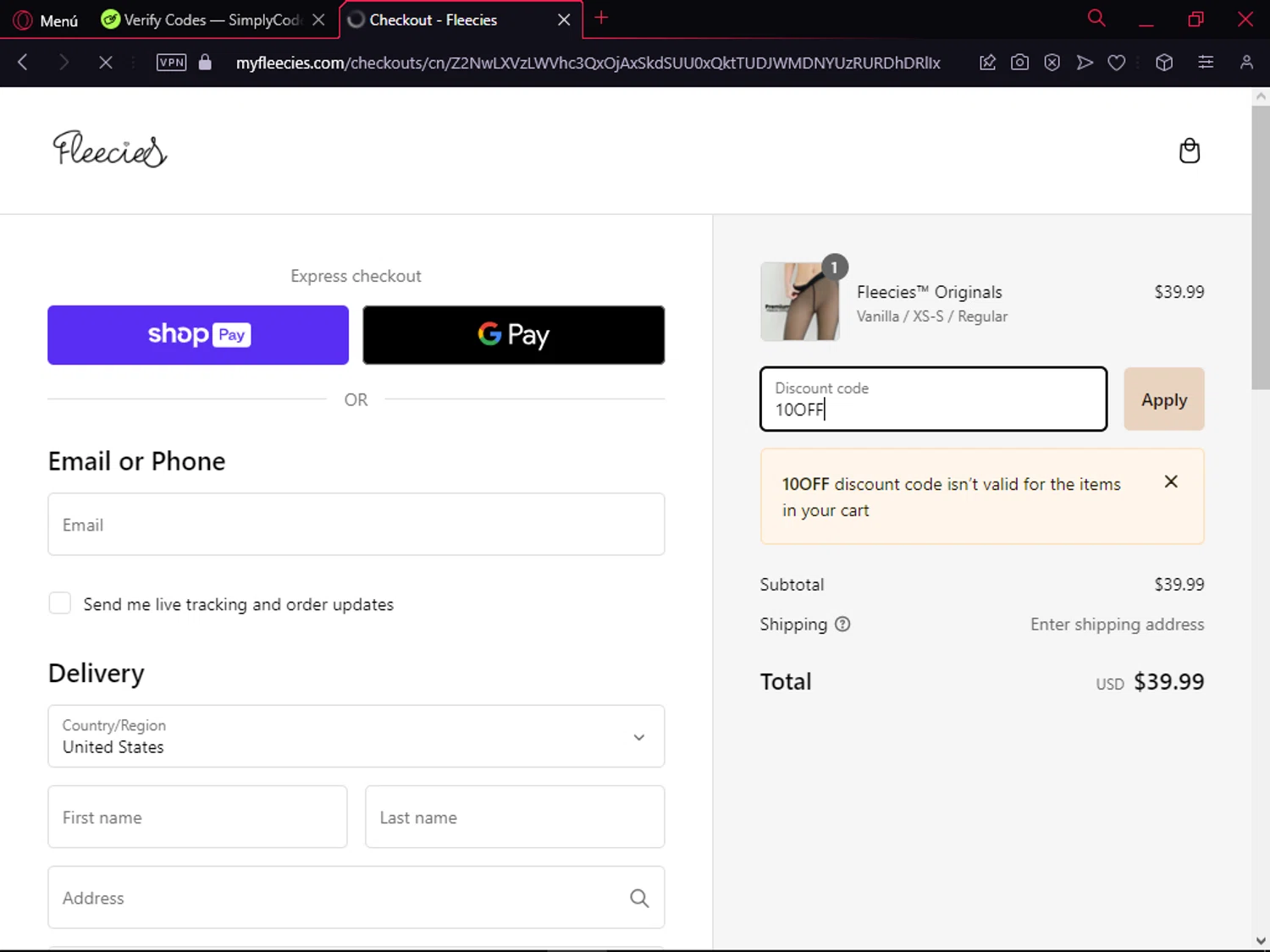Click the Express checkout label
The image size is (1270, 952).
click(356, 276)
